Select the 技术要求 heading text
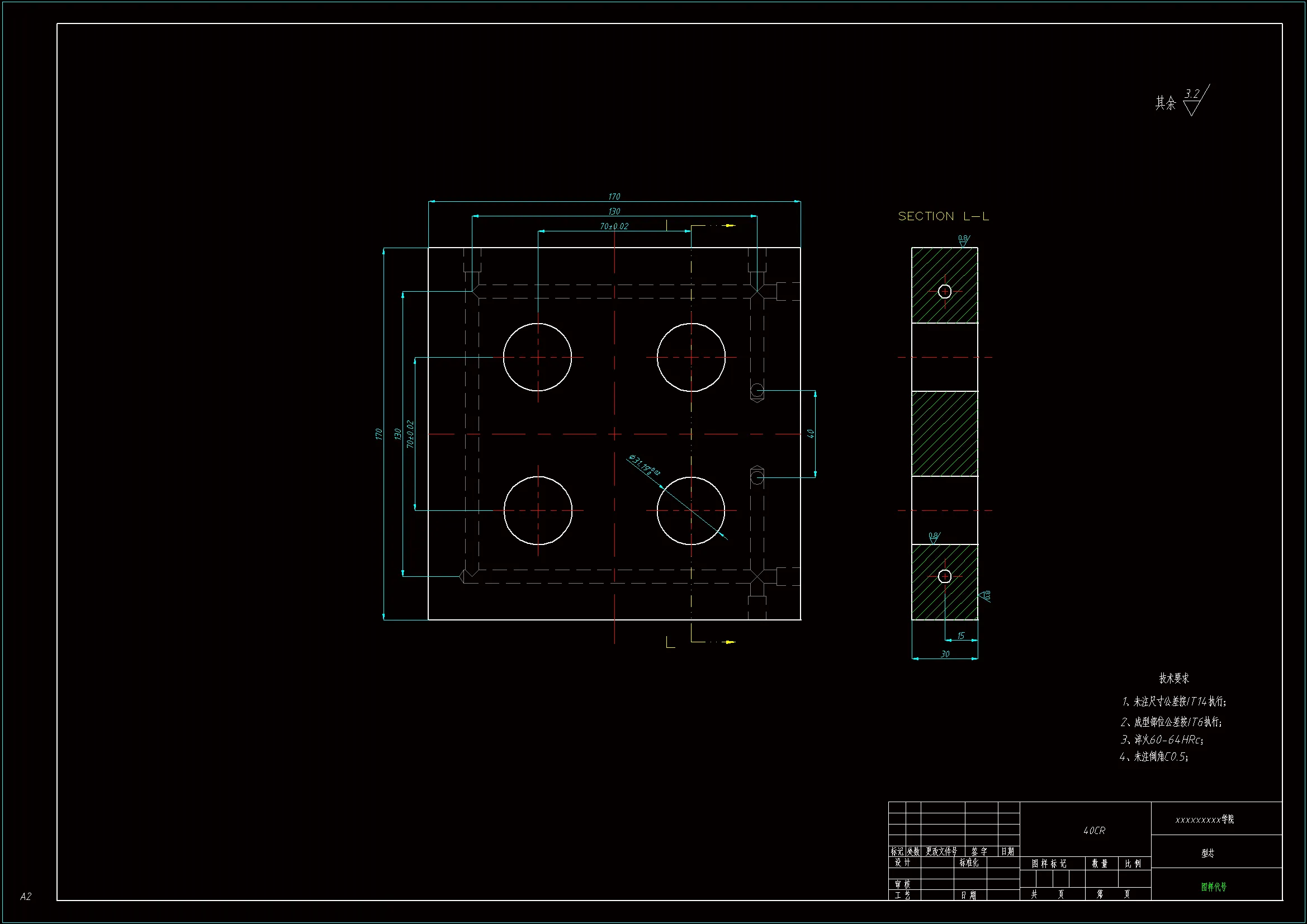The image size is (1307, 924). [1174, 678]
